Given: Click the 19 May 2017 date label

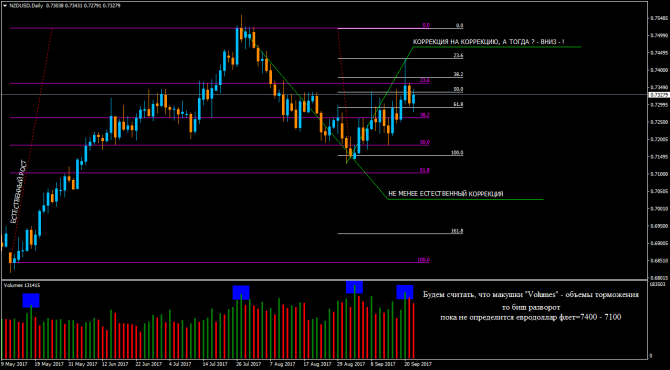Looking at the screenshot, I should tap(48, 364).
